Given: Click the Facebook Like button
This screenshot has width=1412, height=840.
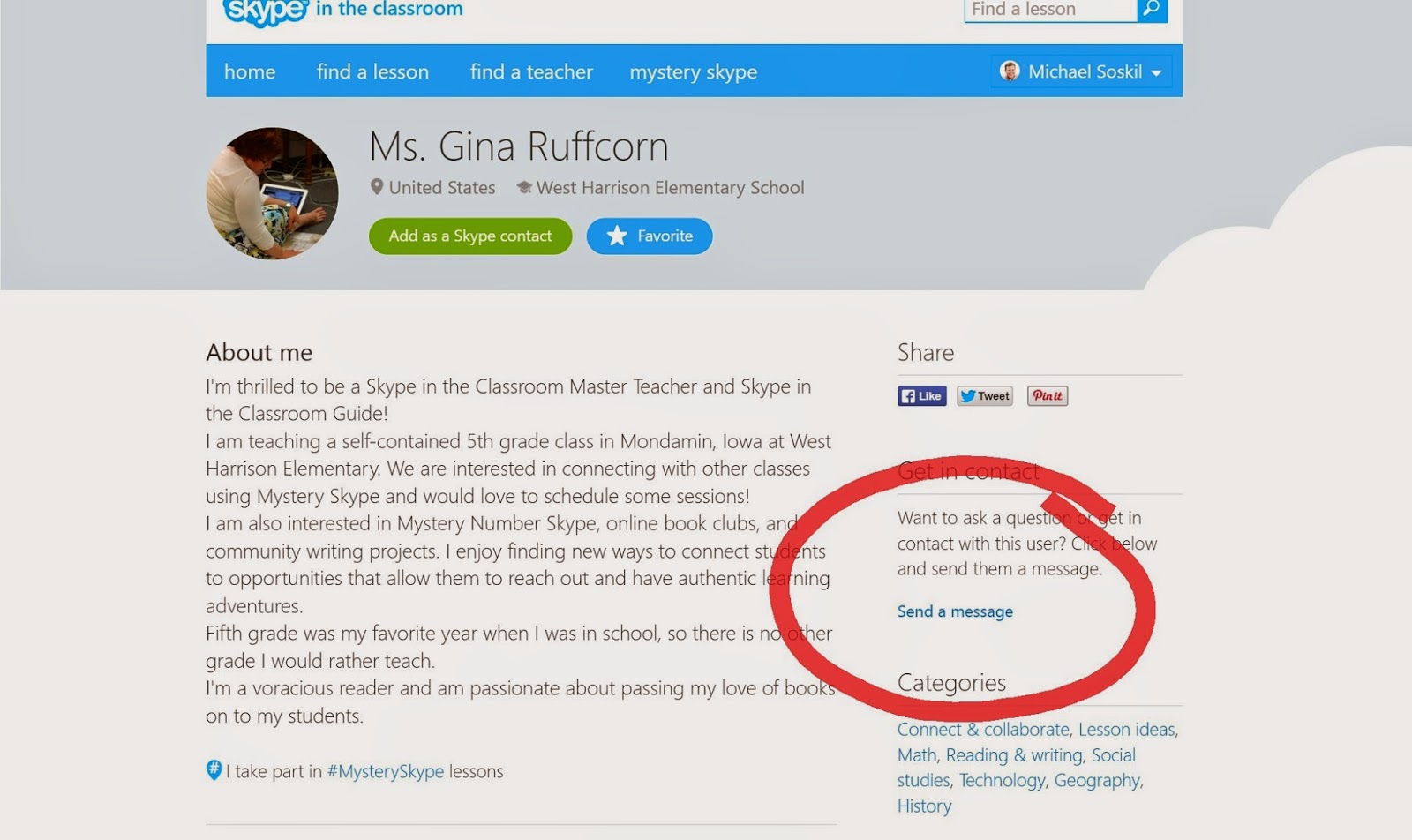Looking at the screenshot, I should click(x=922, y=396).
